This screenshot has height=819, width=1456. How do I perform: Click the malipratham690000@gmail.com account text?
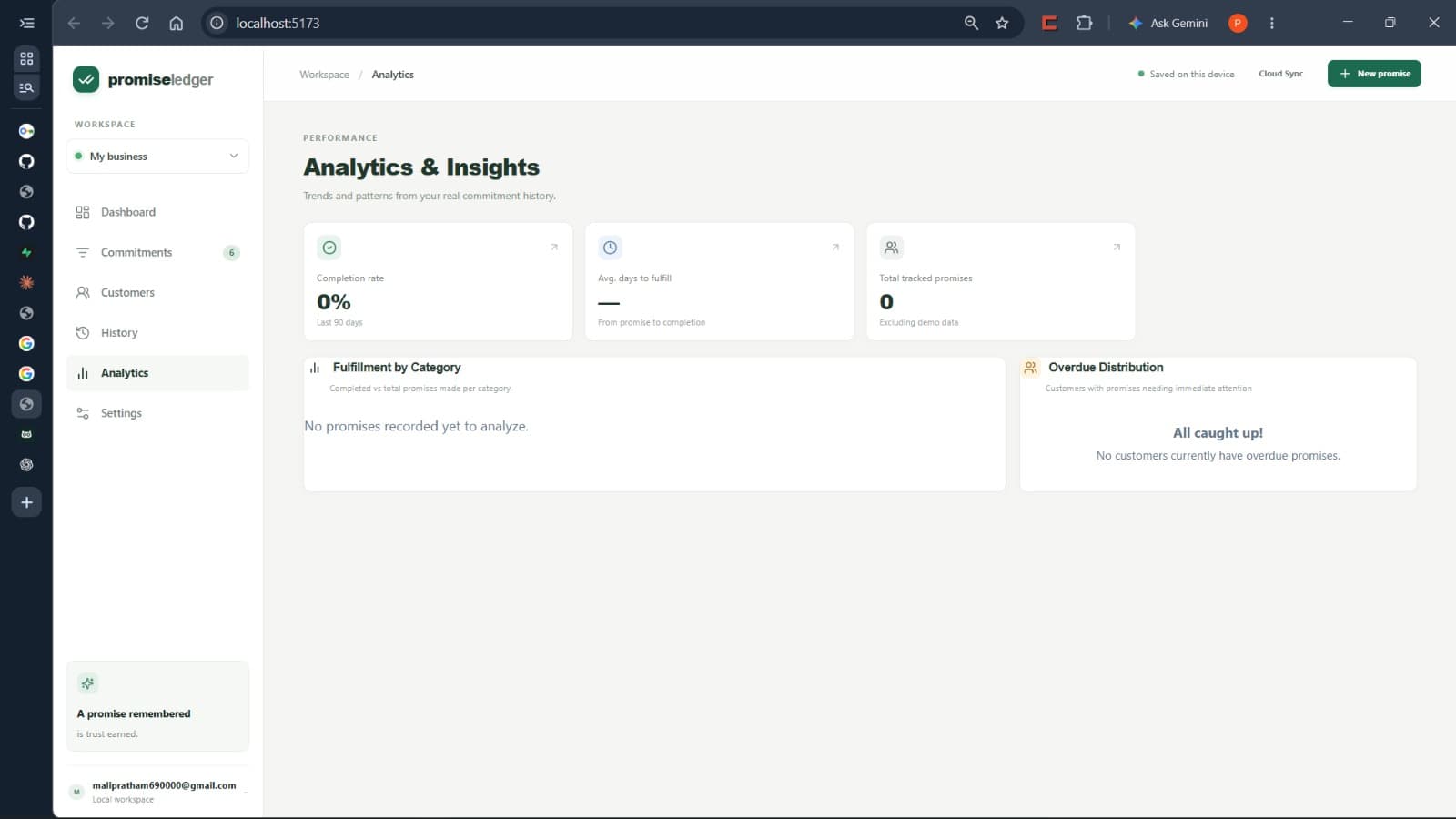coord(164,785)
